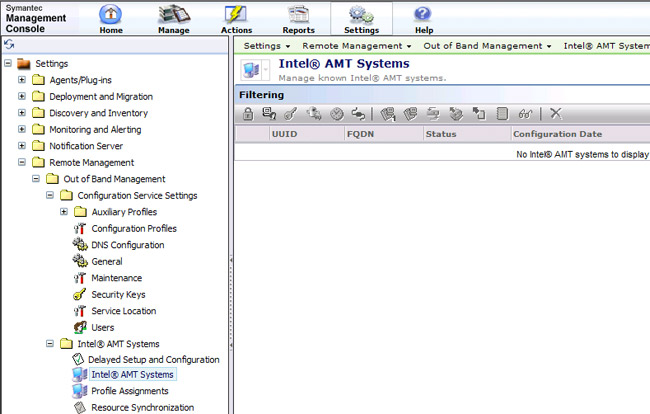Expand the Agents/Plug-ins folder
Screen dimensions: 650x414
[x=22, y=80]
